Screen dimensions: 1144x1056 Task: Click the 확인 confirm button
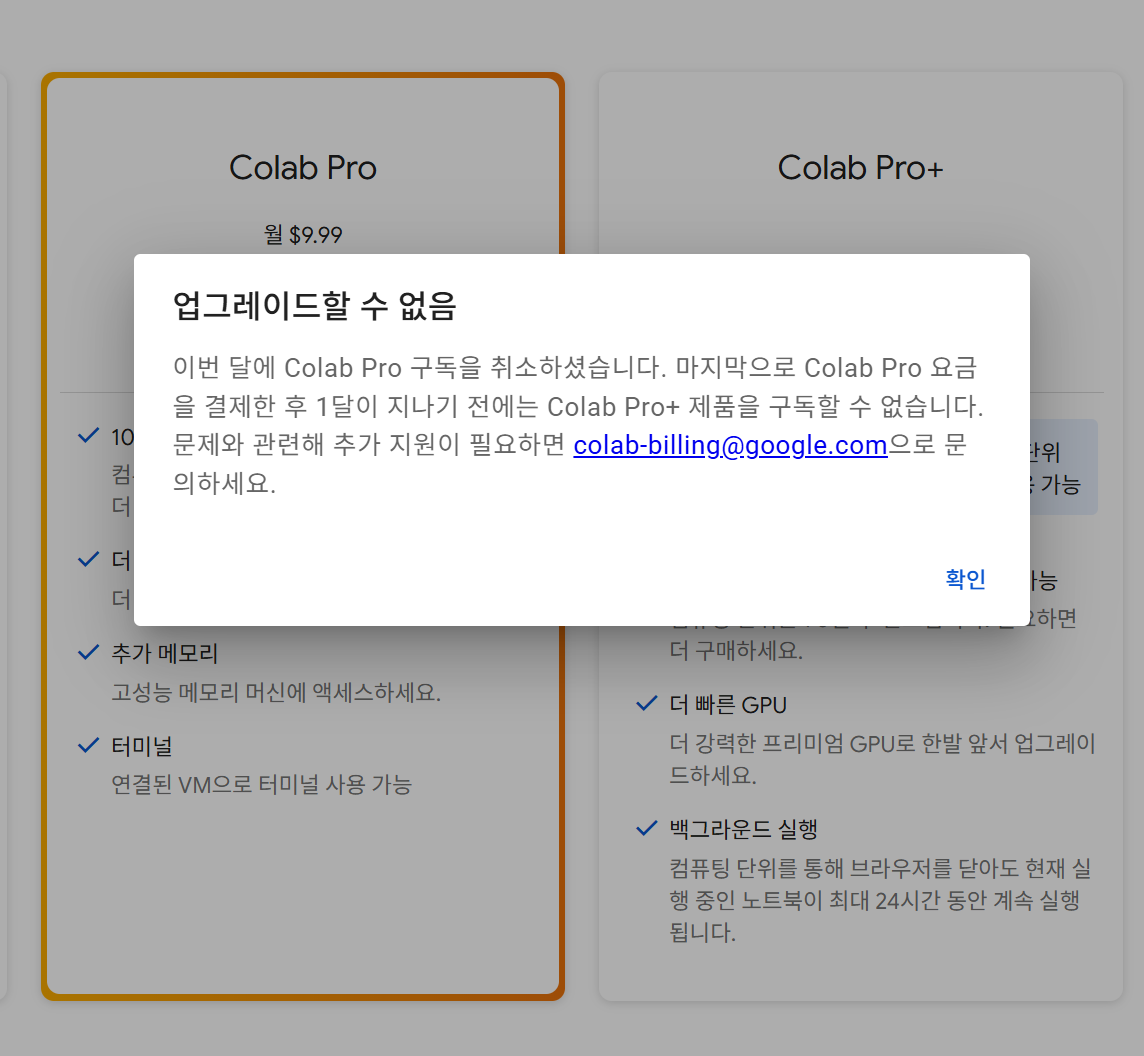[x=965, y=579]
